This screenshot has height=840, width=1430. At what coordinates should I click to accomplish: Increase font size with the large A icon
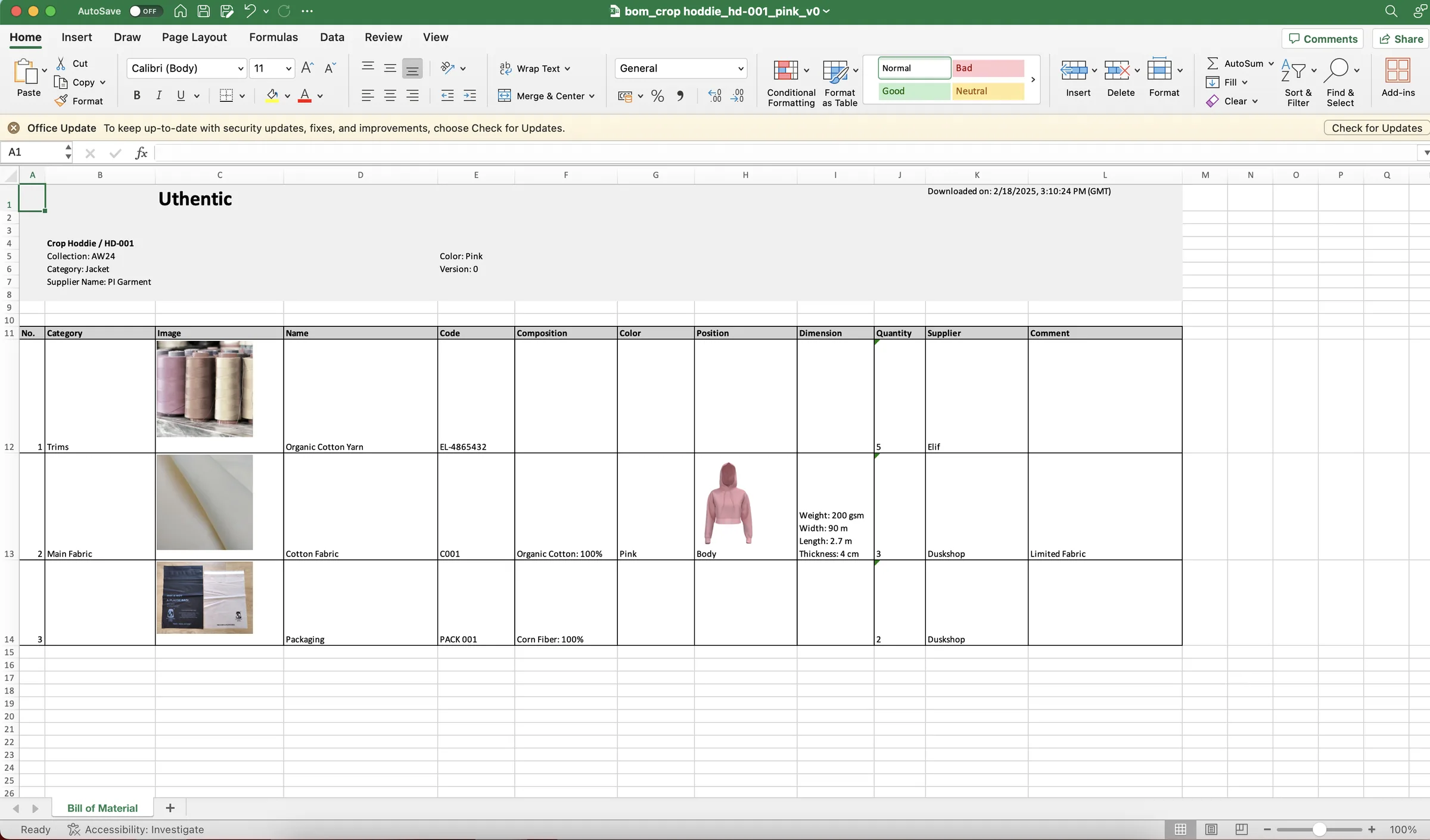tap(307, 68)
